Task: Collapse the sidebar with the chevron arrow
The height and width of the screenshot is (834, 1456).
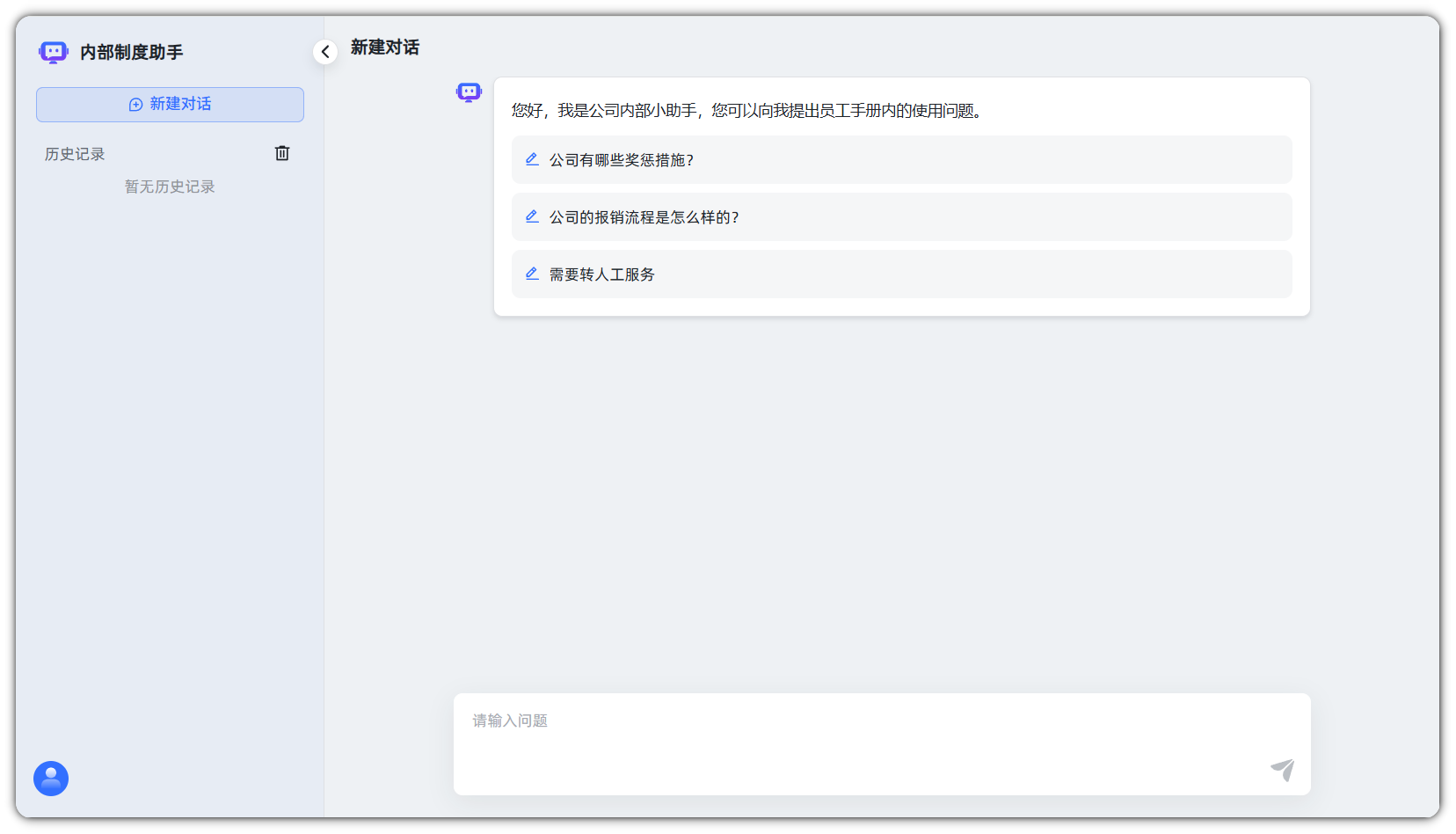Action: coord(325,52)
